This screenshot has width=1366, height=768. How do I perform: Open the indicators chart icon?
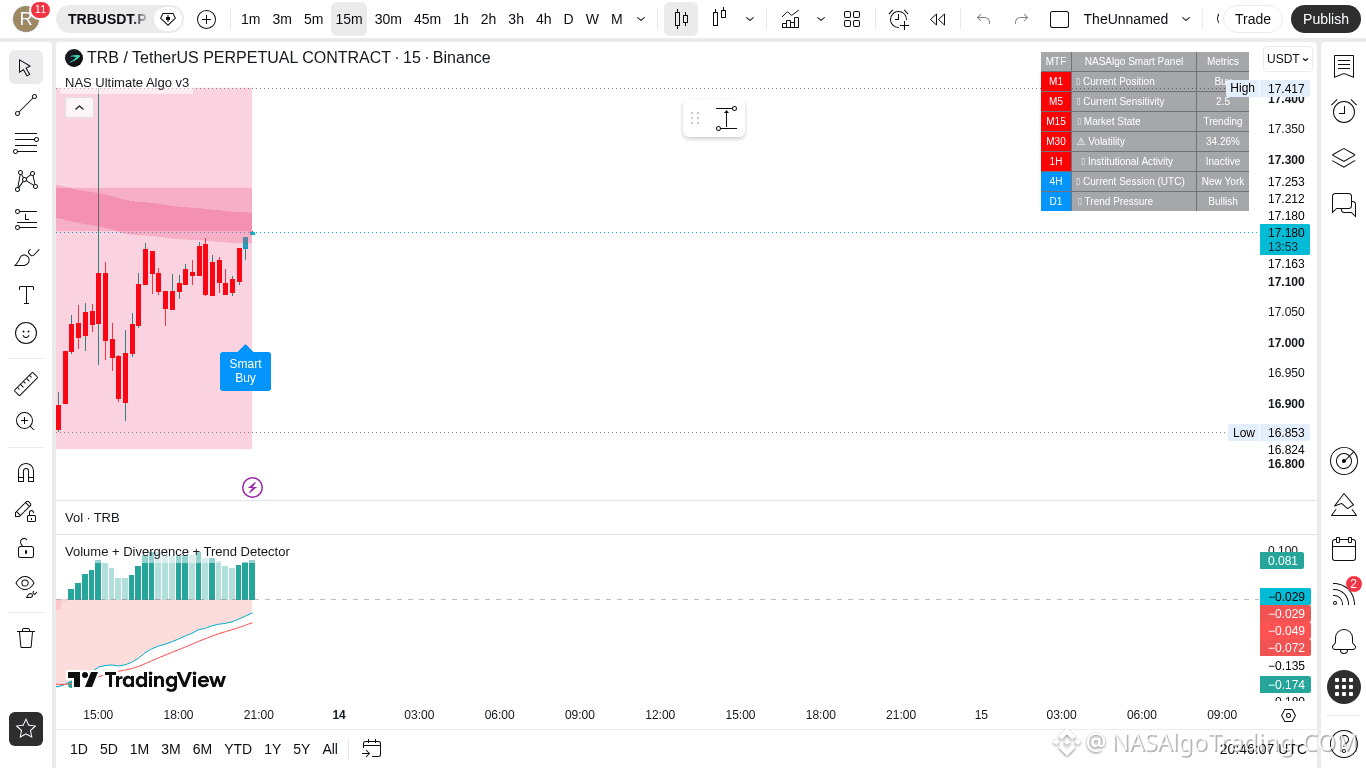click(790, 19)
